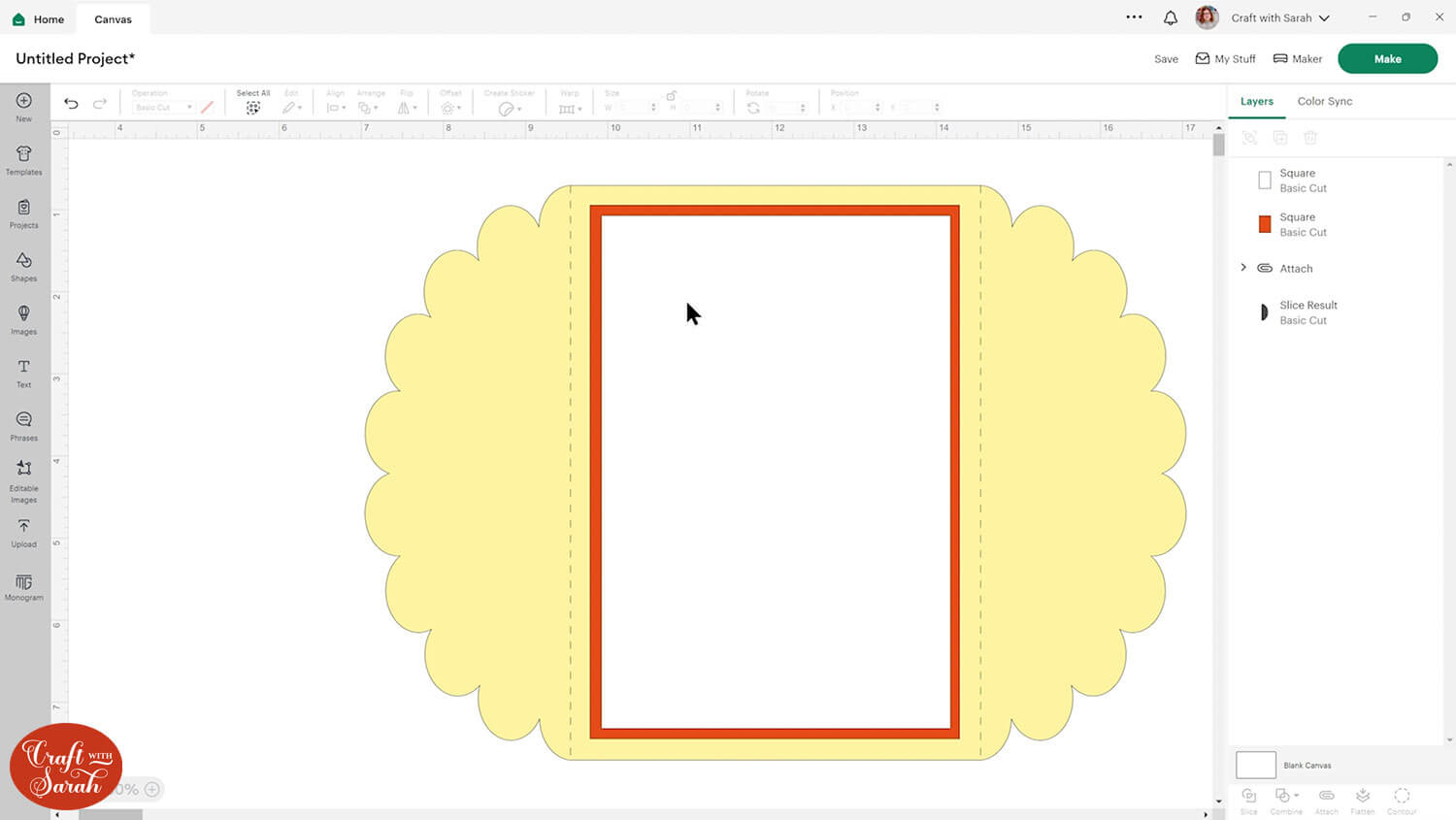The height and width of the screenshot is (820, 1456).
Task: Open the Align dropdown
Action: coord(336,108)
